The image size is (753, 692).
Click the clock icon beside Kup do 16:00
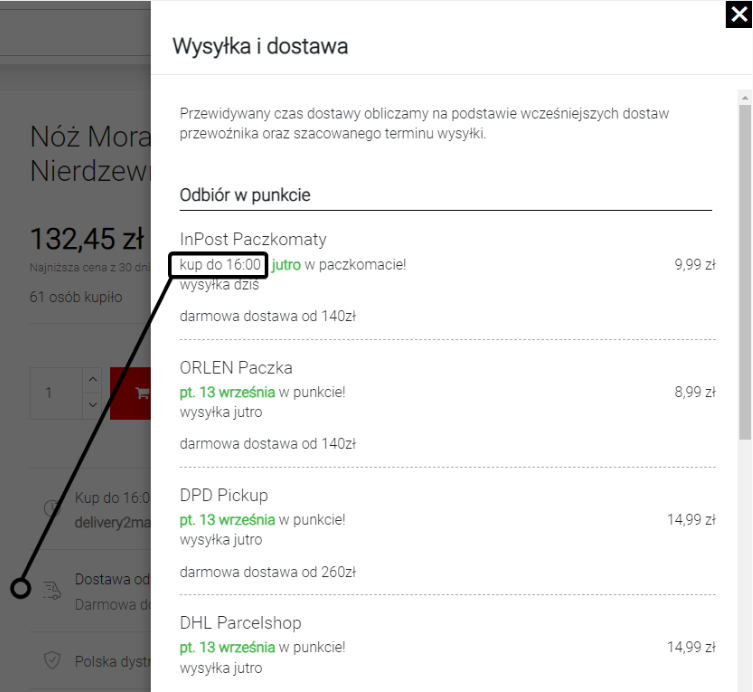click(49, 507)
